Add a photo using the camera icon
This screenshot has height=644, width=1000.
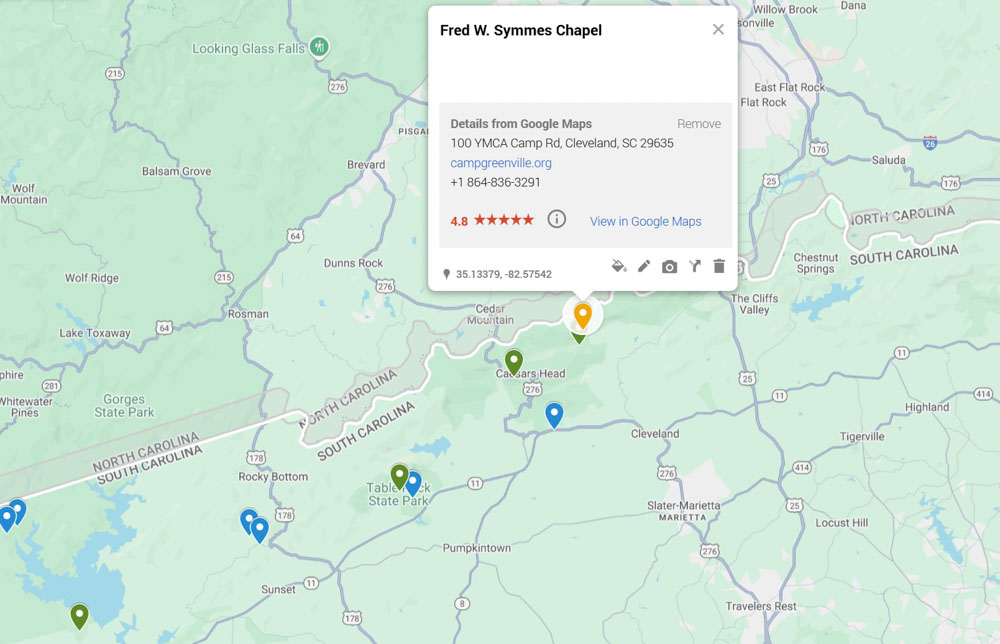(x=669, y=266)
